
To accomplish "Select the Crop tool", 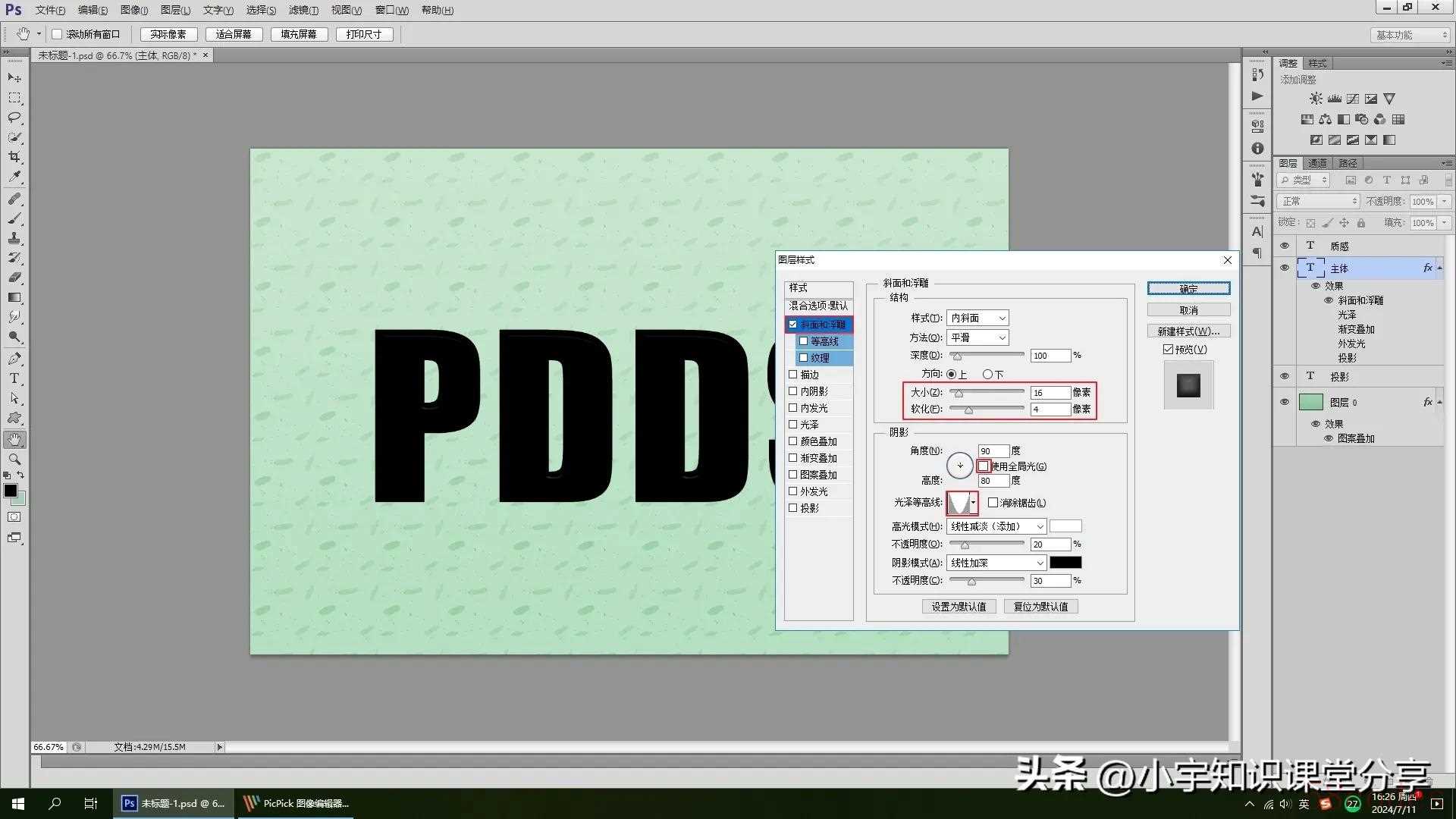I will (14, 157).
